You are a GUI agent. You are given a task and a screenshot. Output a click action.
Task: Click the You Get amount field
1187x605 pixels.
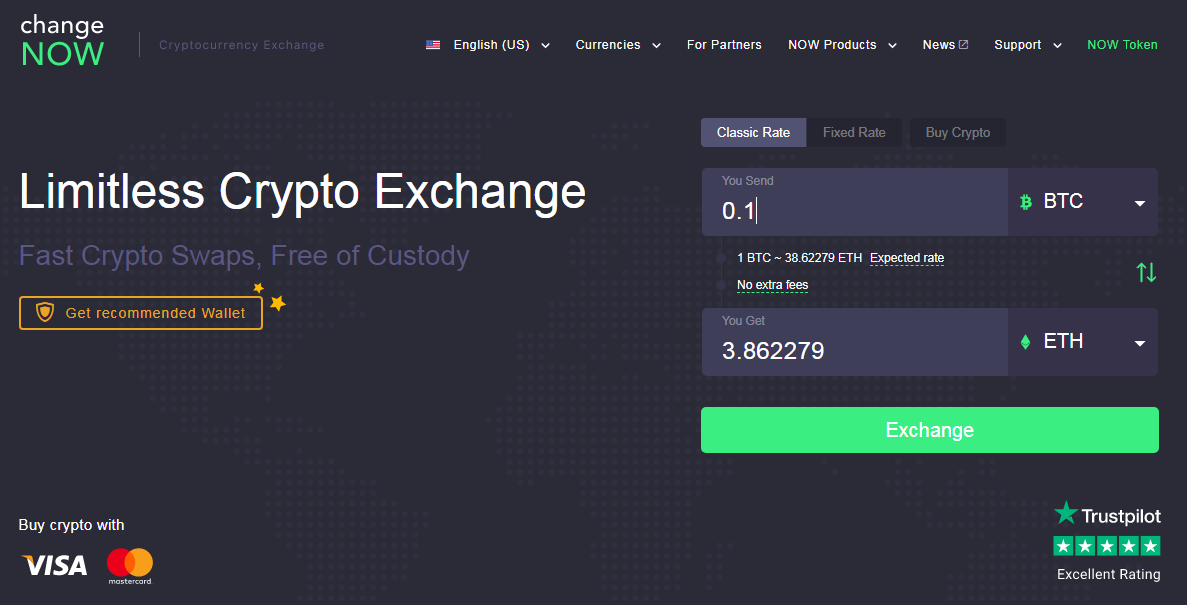(x=855, y=342)
